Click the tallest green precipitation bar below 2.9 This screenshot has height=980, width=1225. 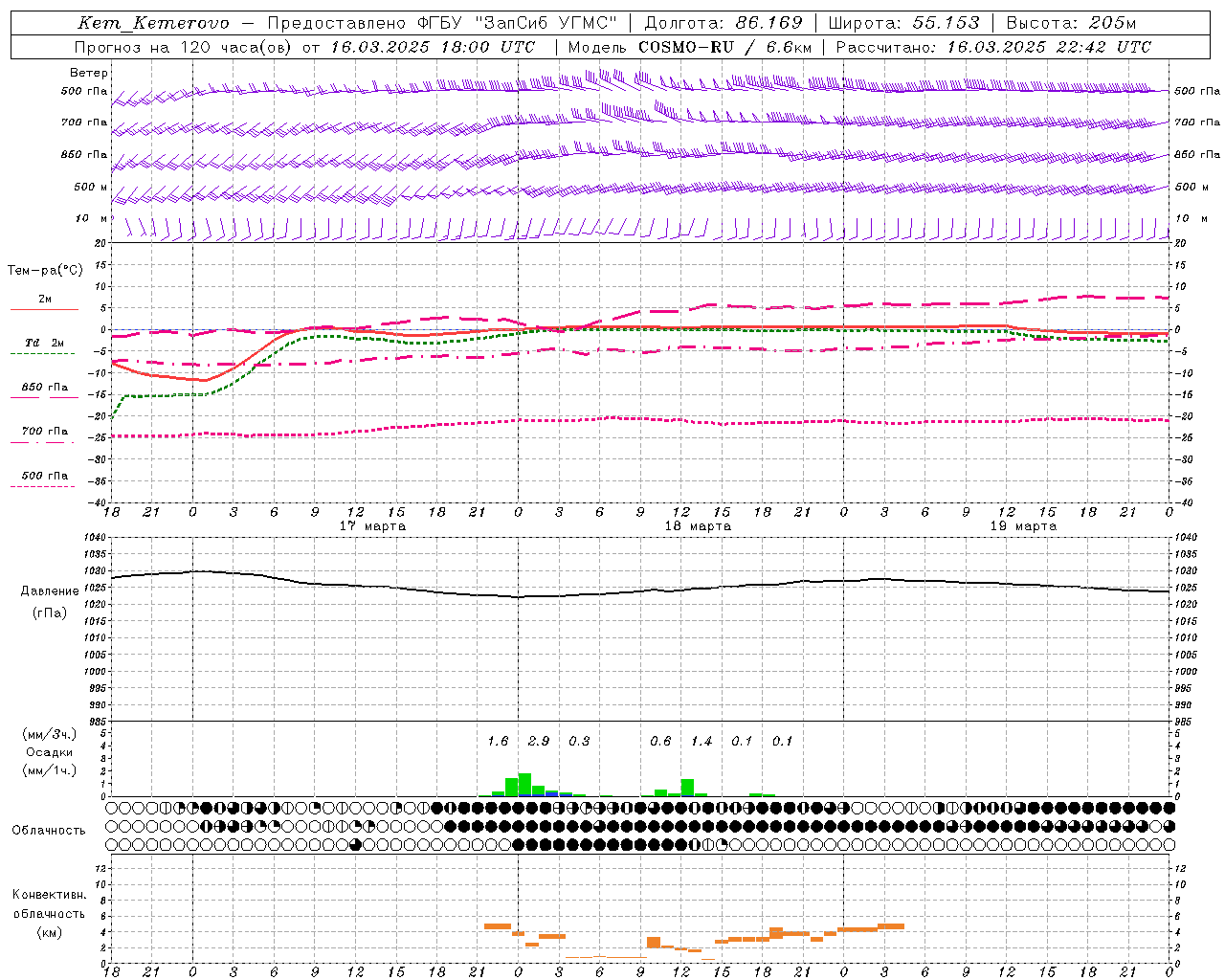click(524, 785)
